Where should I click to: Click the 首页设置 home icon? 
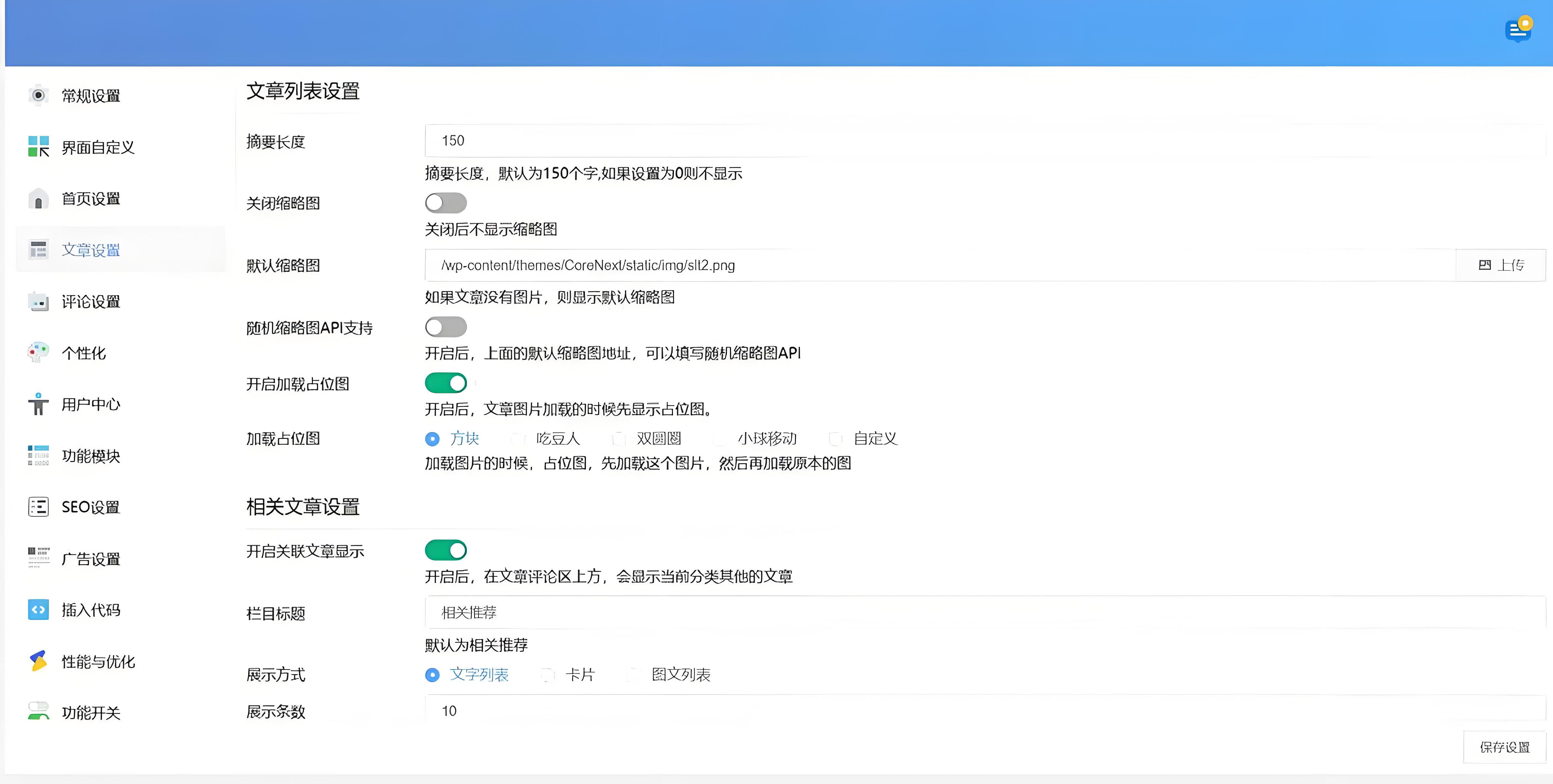coord(39,198)
